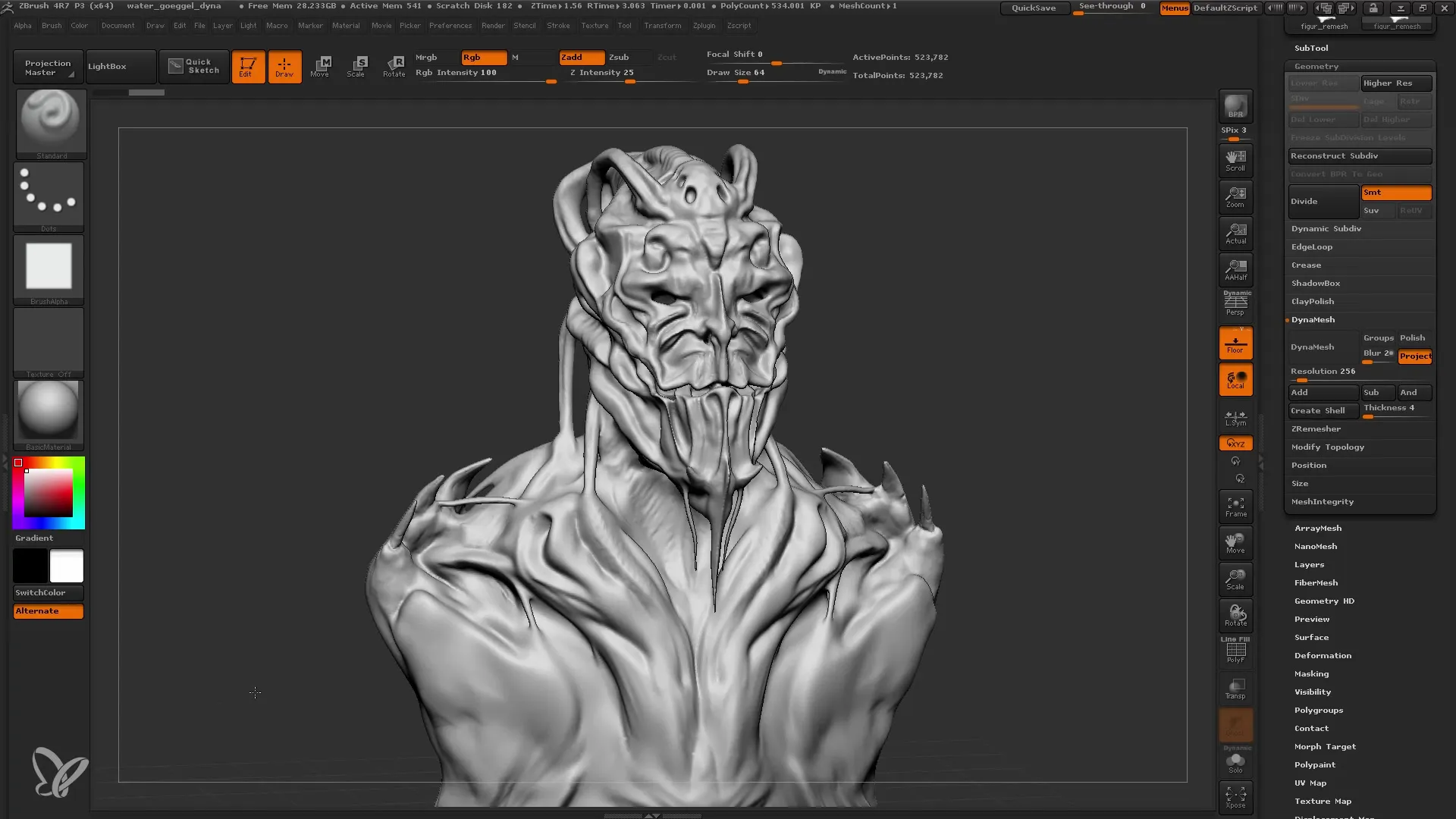Click the QuickSave button

[1034, 8]
